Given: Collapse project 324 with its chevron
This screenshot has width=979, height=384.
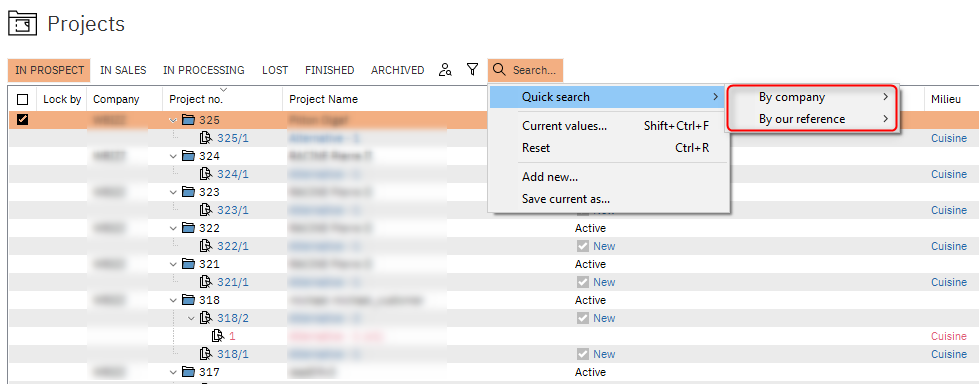Looking at the screenshot, I should point(173,156).
